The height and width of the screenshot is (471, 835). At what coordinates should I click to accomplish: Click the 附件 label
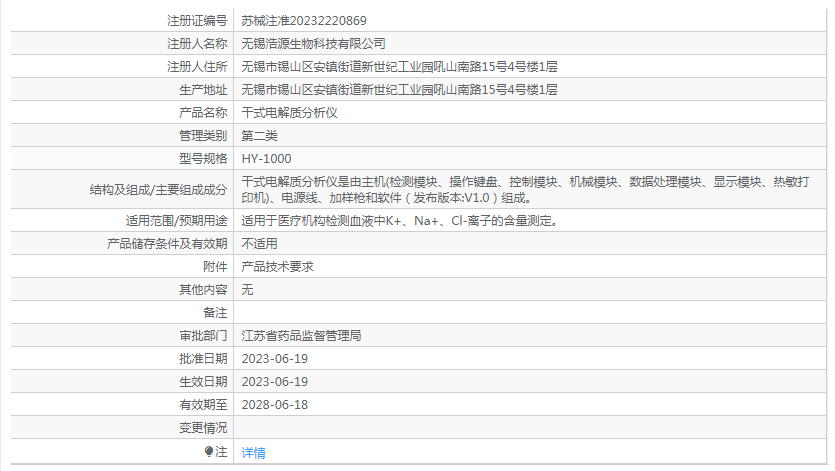[215, 266]
